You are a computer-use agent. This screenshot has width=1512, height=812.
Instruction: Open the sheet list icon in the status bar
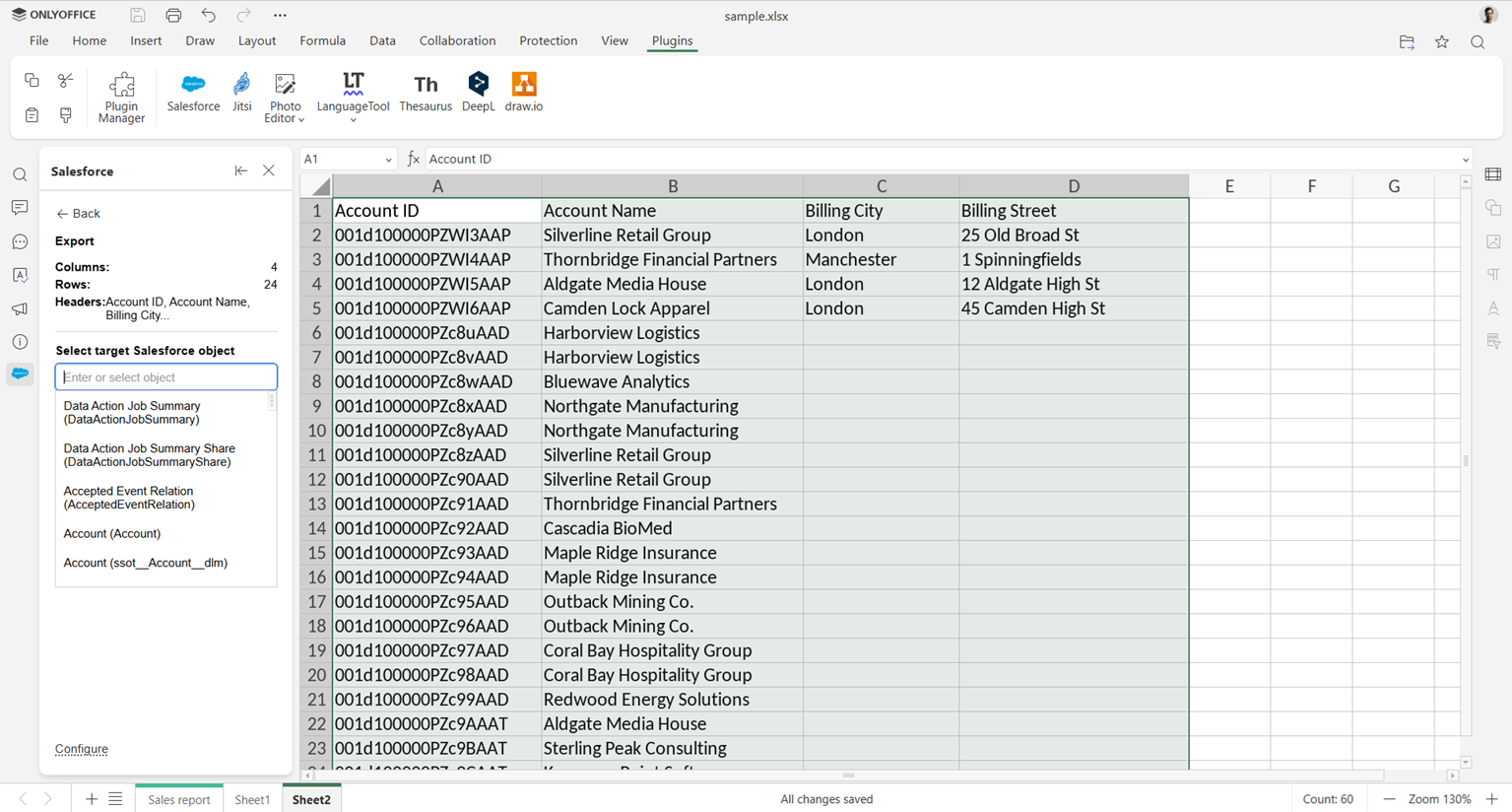tap(115, 799)
